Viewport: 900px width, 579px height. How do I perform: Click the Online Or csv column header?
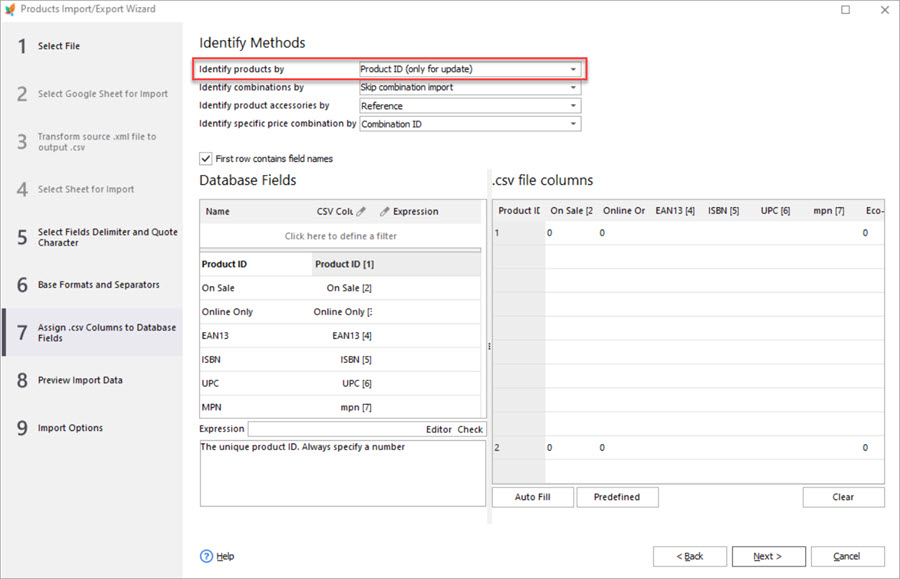click(624, 211)
